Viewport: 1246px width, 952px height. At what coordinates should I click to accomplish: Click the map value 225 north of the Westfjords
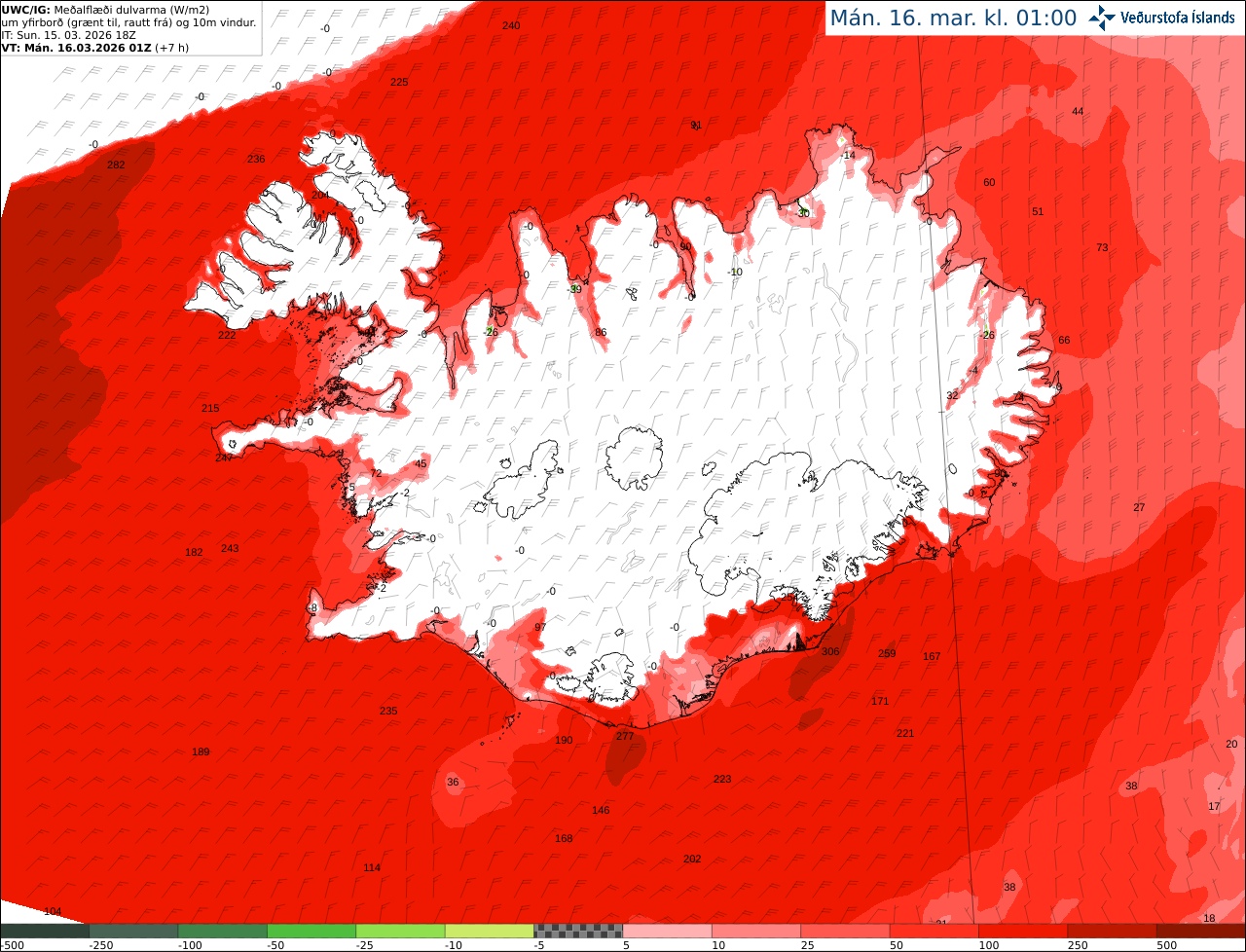[x=399, y=82]
